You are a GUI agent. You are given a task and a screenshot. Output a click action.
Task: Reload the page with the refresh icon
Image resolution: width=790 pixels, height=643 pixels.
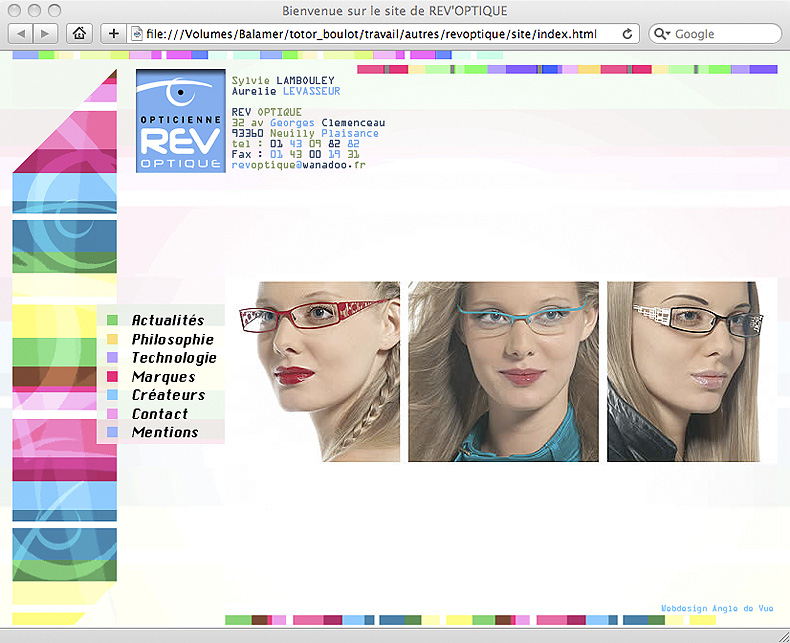[x=627, y=33]
